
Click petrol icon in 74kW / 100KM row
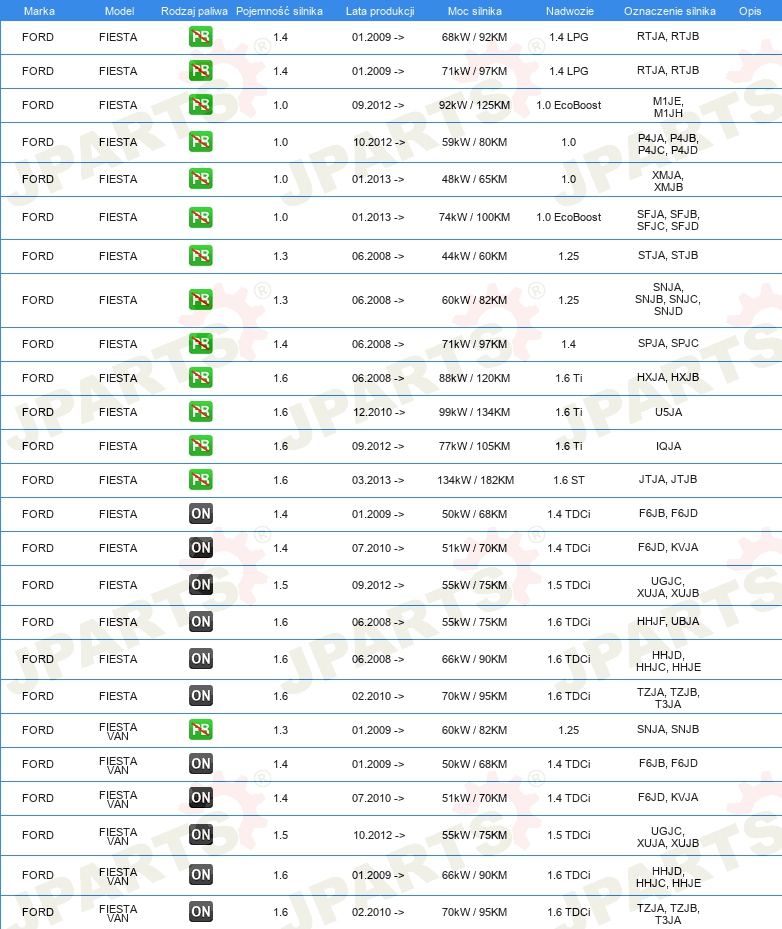pyautogui.click(x=201, y=217)
